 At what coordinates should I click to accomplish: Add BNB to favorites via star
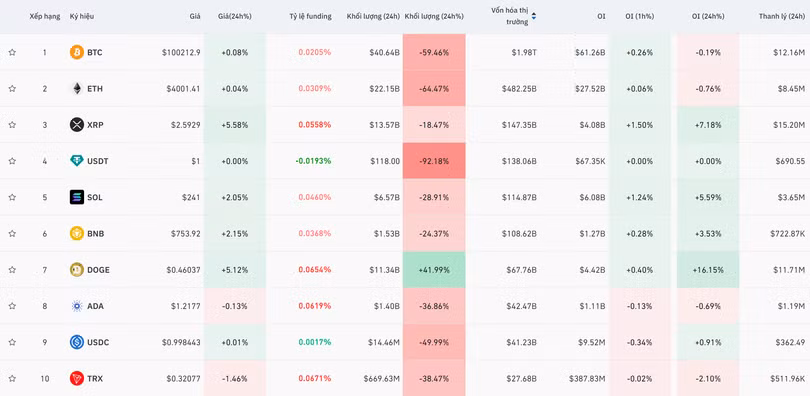12,233
